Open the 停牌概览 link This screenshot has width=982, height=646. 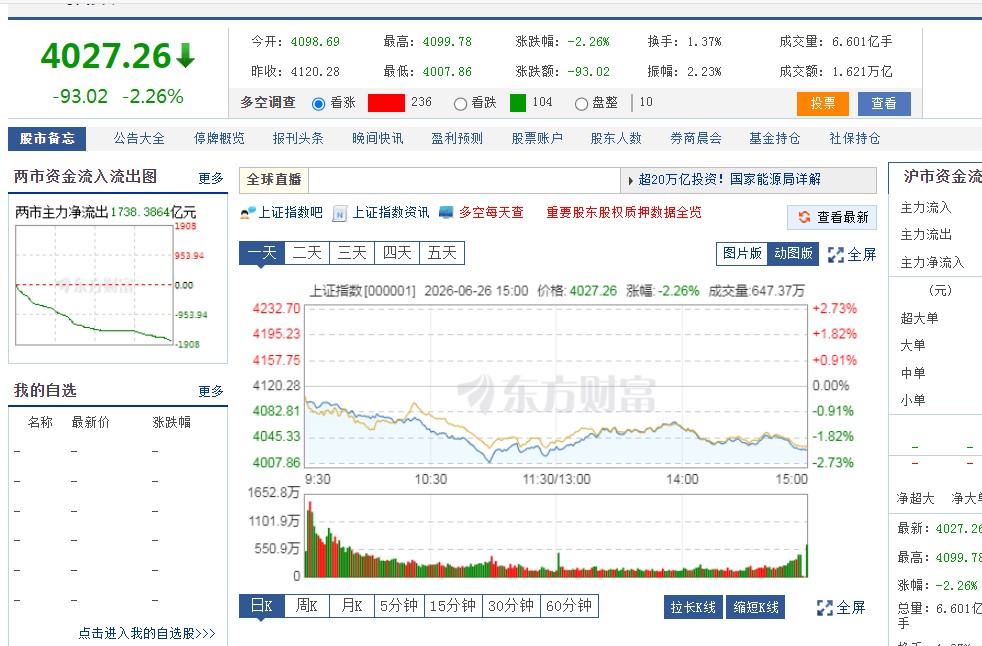click(219, 138)
